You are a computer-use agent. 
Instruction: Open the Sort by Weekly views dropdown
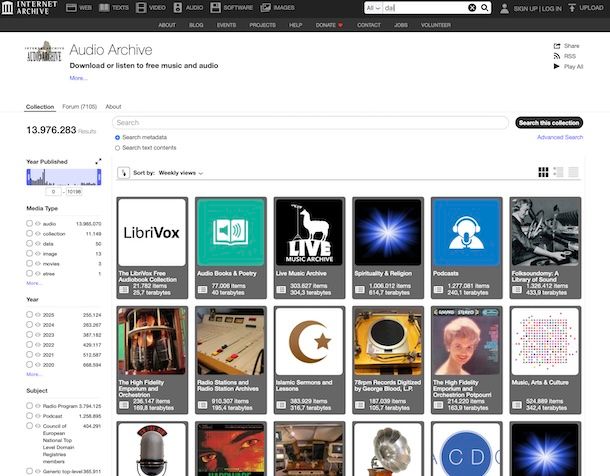coord(181,173)
